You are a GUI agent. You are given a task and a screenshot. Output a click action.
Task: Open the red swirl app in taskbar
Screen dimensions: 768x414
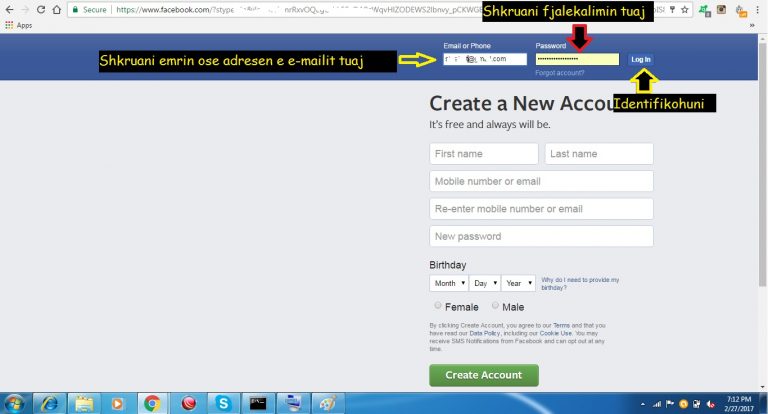(189, 403)
